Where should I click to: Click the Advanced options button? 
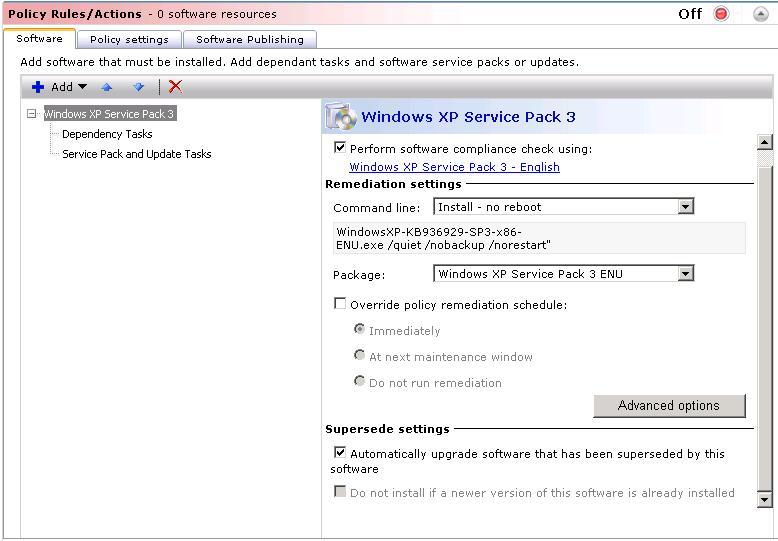click(x=669, y=405)
